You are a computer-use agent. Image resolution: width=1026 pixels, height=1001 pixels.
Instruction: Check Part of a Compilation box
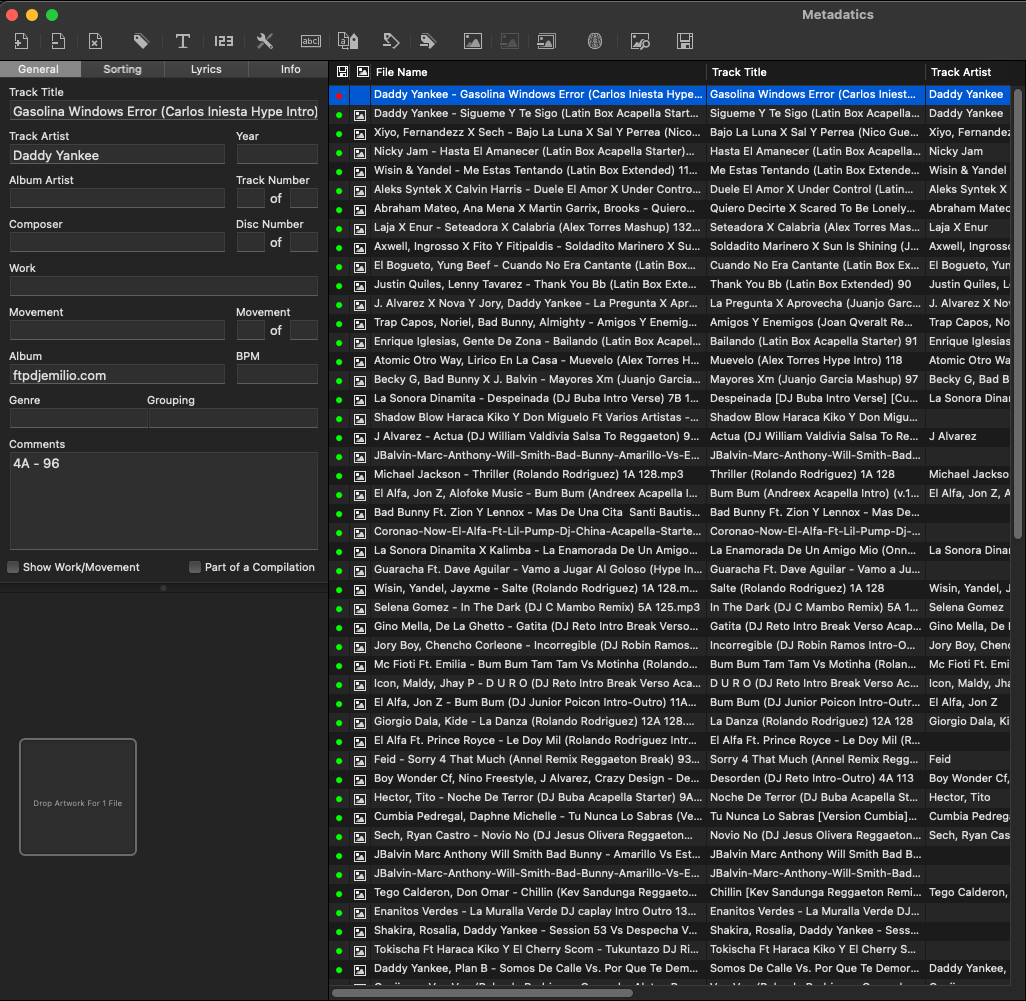coord(195,567)
